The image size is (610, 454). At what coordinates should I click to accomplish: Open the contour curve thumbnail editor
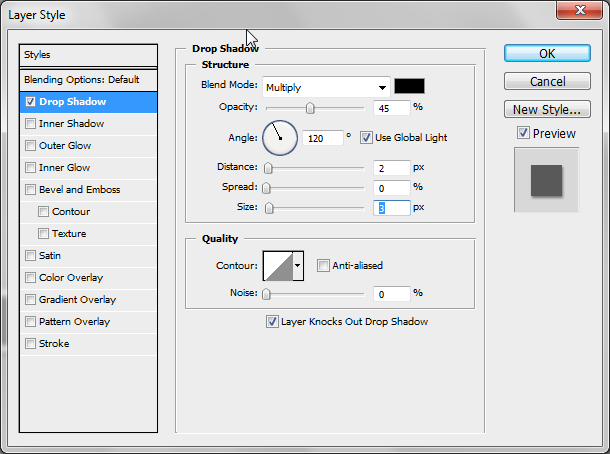[x=278, y=266]
